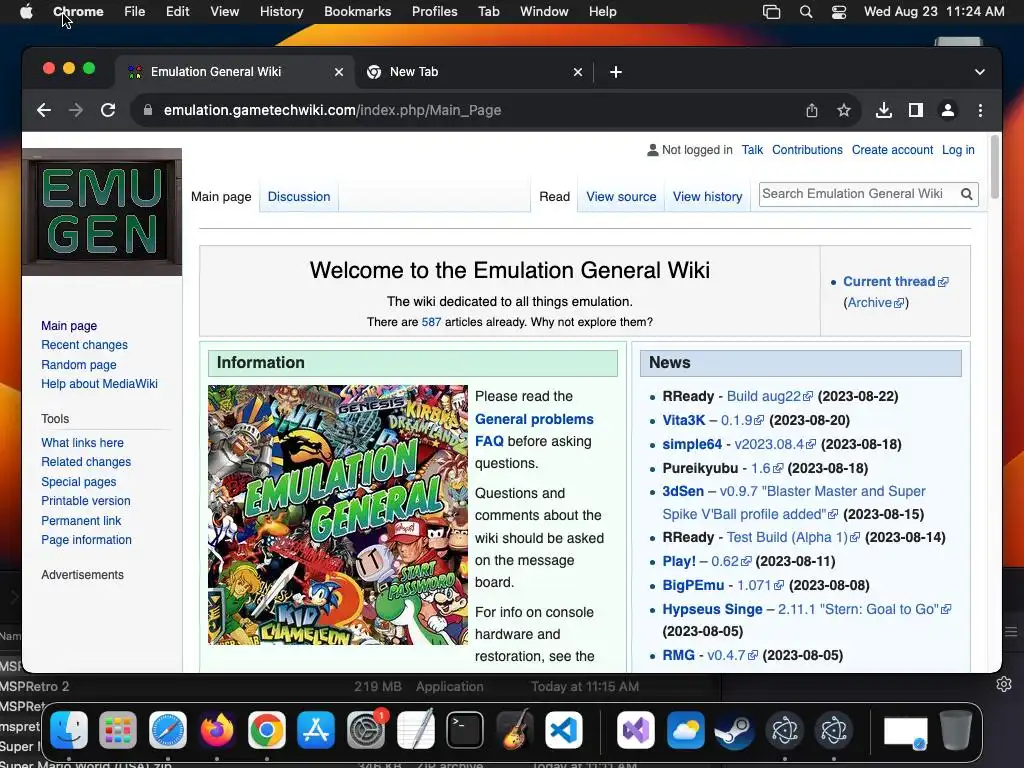
Task: Open Launchpad from the Dock
Action: pos(118,730)
